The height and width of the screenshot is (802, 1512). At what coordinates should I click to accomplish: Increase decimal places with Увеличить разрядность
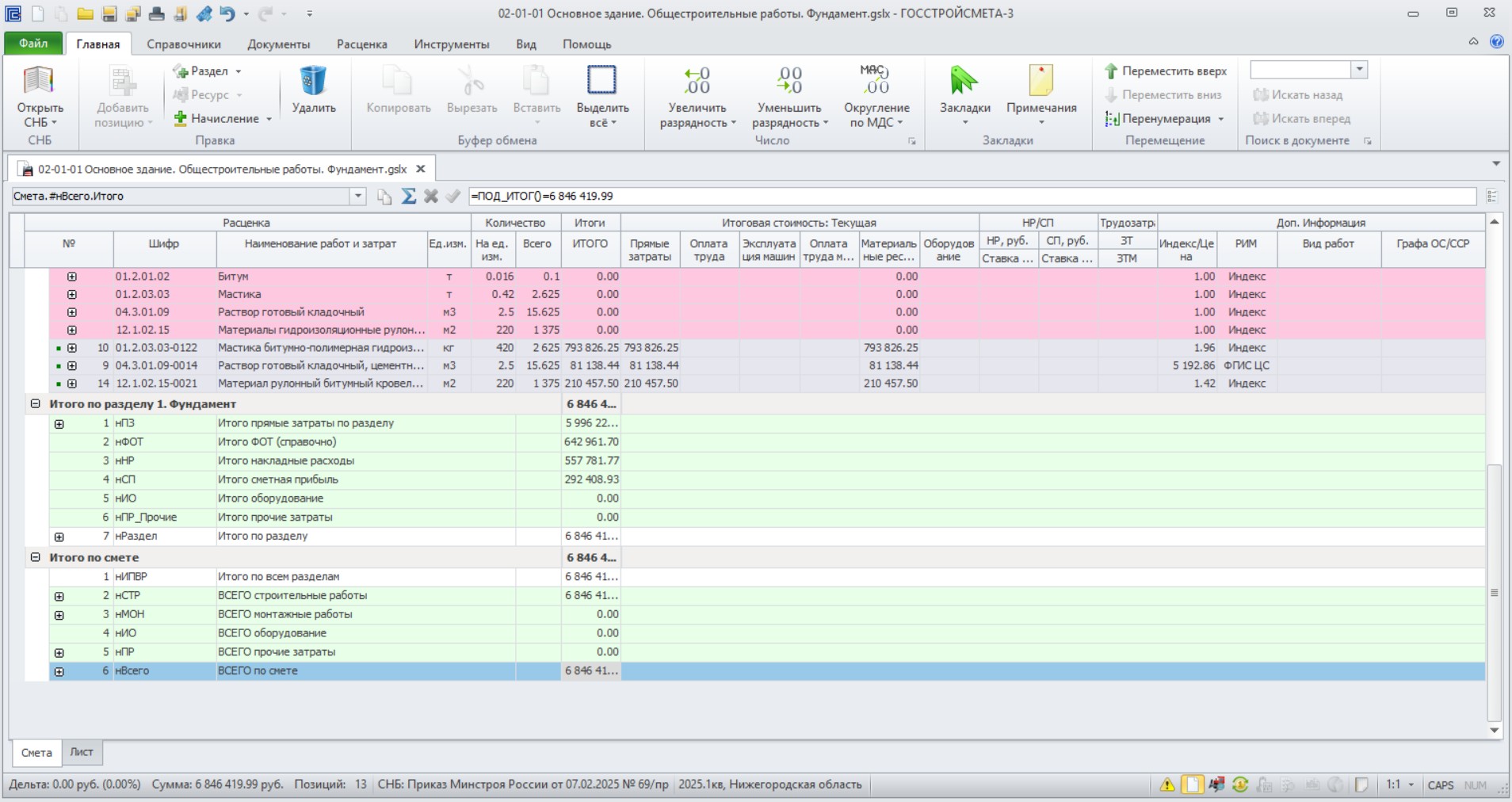[697, 95]
